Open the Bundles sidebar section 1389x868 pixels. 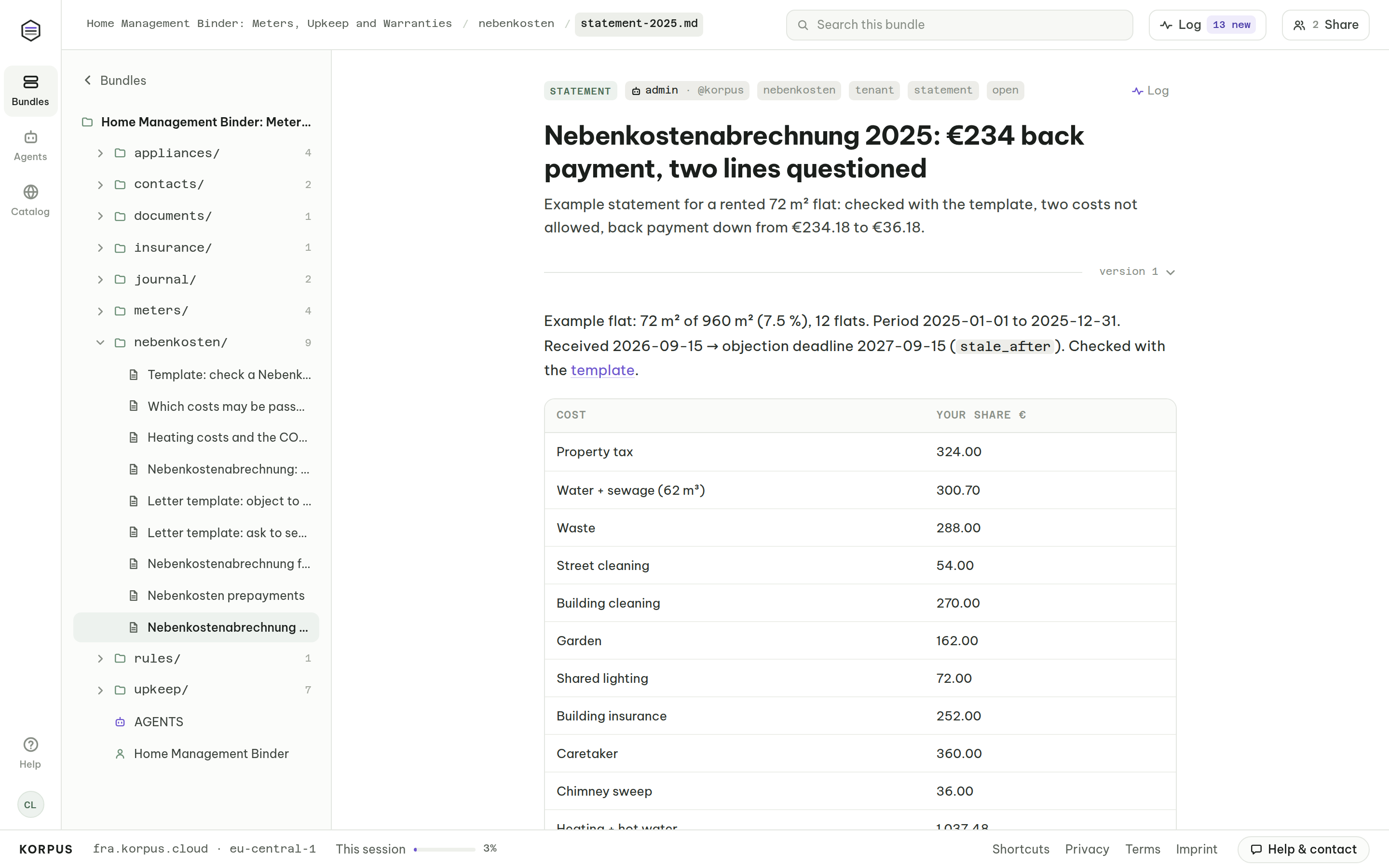[x=30, y=91]
